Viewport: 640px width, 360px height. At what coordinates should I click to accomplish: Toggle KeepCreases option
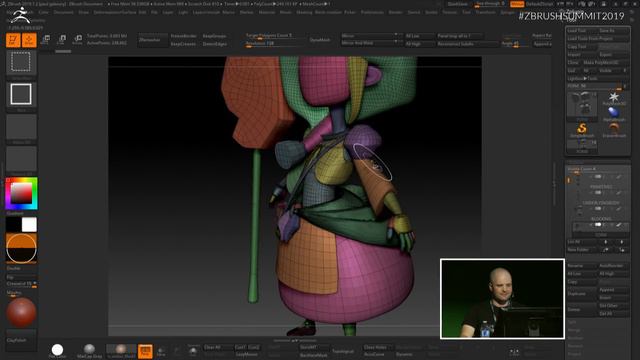pyautogui.click(x=183, y=44)
